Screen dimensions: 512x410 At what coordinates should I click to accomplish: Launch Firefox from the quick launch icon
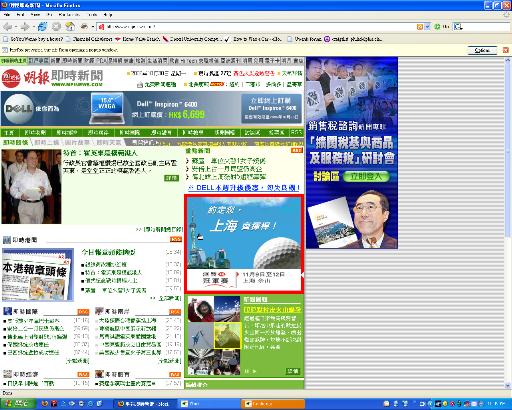(x=44, y=404)
